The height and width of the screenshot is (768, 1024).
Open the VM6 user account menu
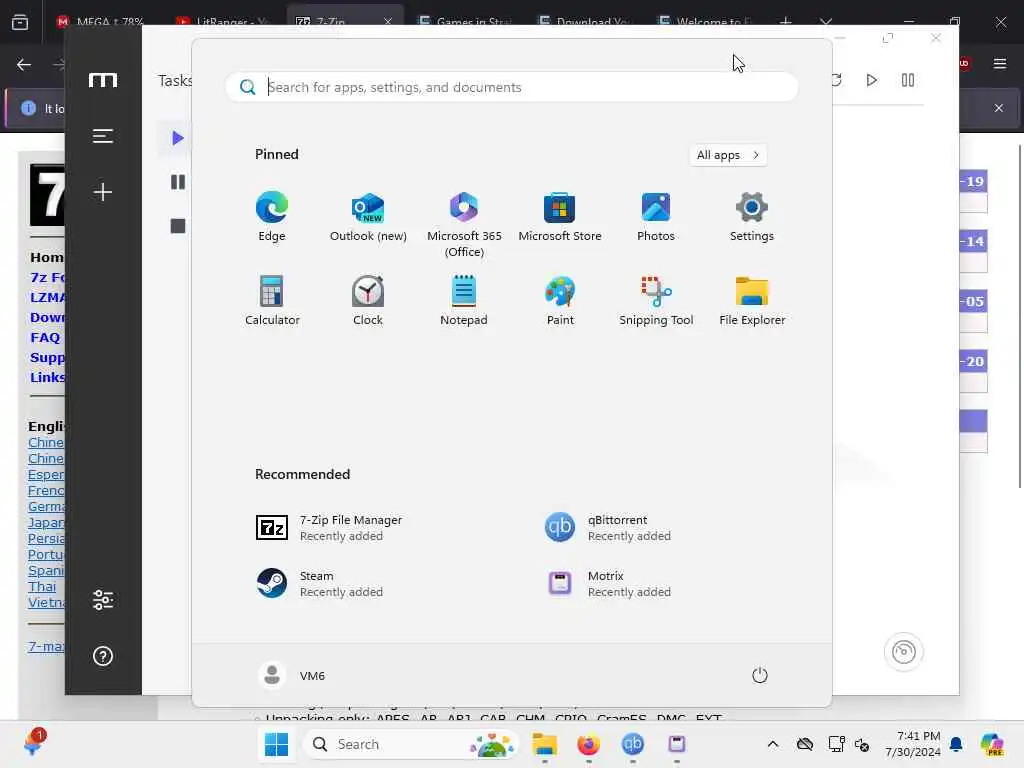(292, 675)
